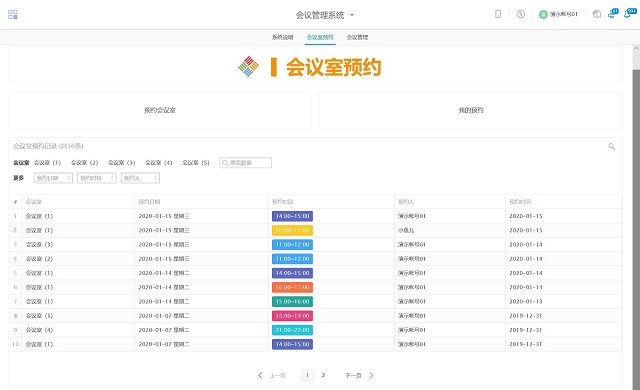640x390 pixels.
Task: Click the 搜索数据 search input
Action: (x=245, y=163)
